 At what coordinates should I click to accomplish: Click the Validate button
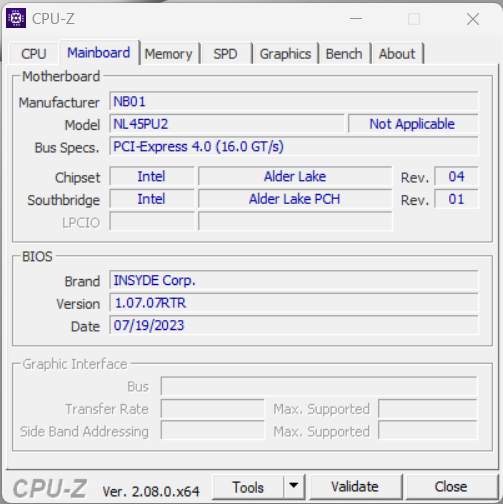click(x=355, y=487)
